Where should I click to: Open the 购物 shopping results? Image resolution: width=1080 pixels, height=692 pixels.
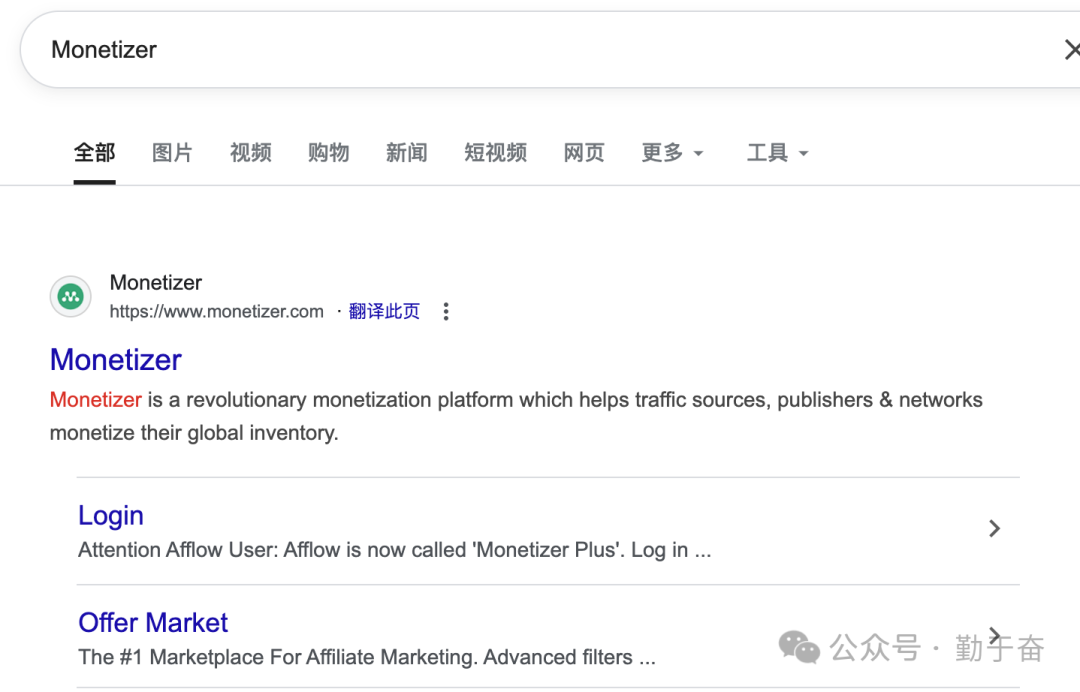point(328,152)
